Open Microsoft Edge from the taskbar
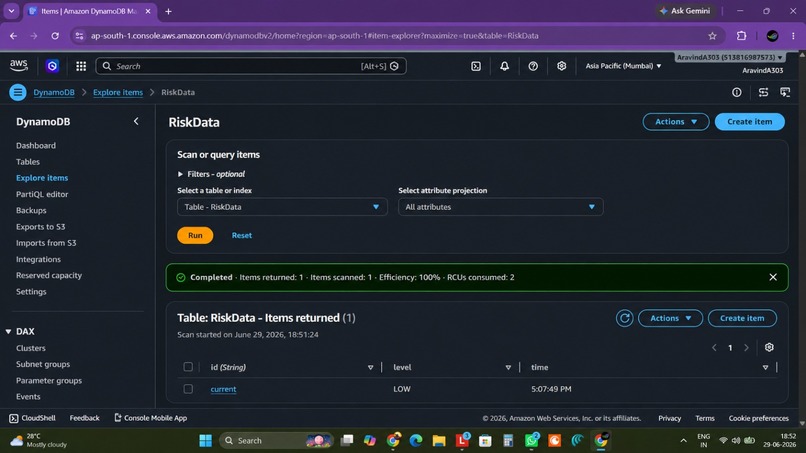The image size is (806, 453). 416,441
